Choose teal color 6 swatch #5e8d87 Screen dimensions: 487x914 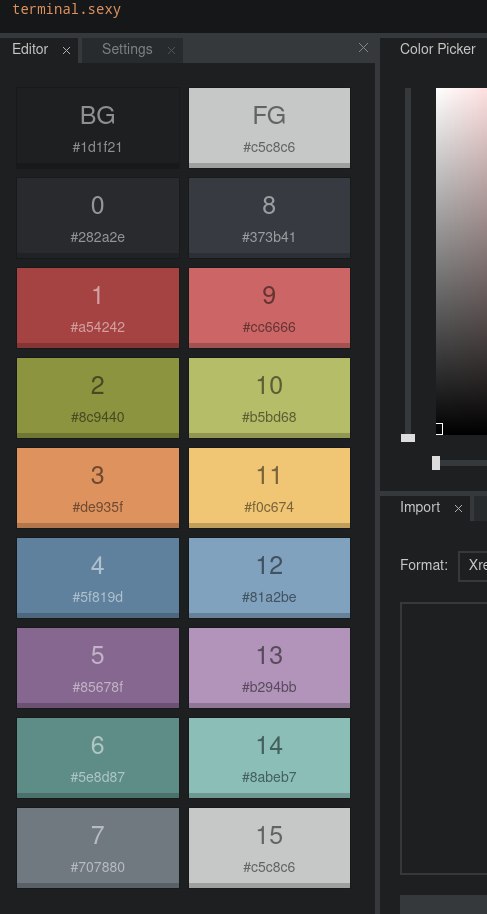coord(97,758)
